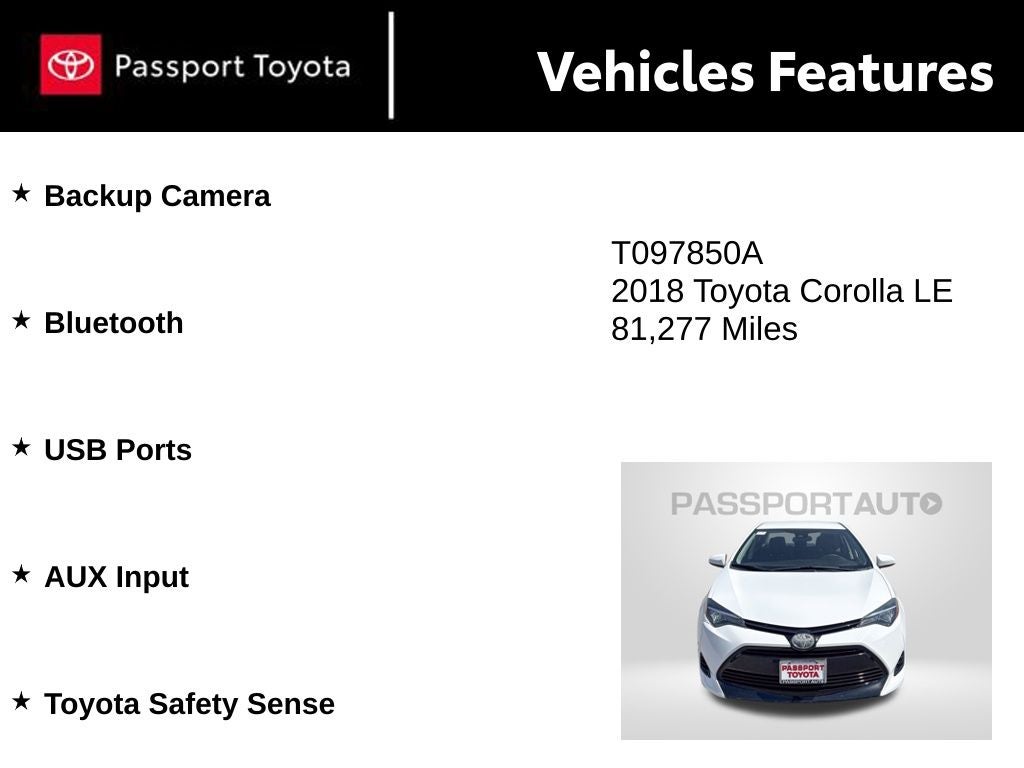Click the Passport Toyota dealership name
The width and height of the screenshot is (1024, 768).
coord(232,67)
